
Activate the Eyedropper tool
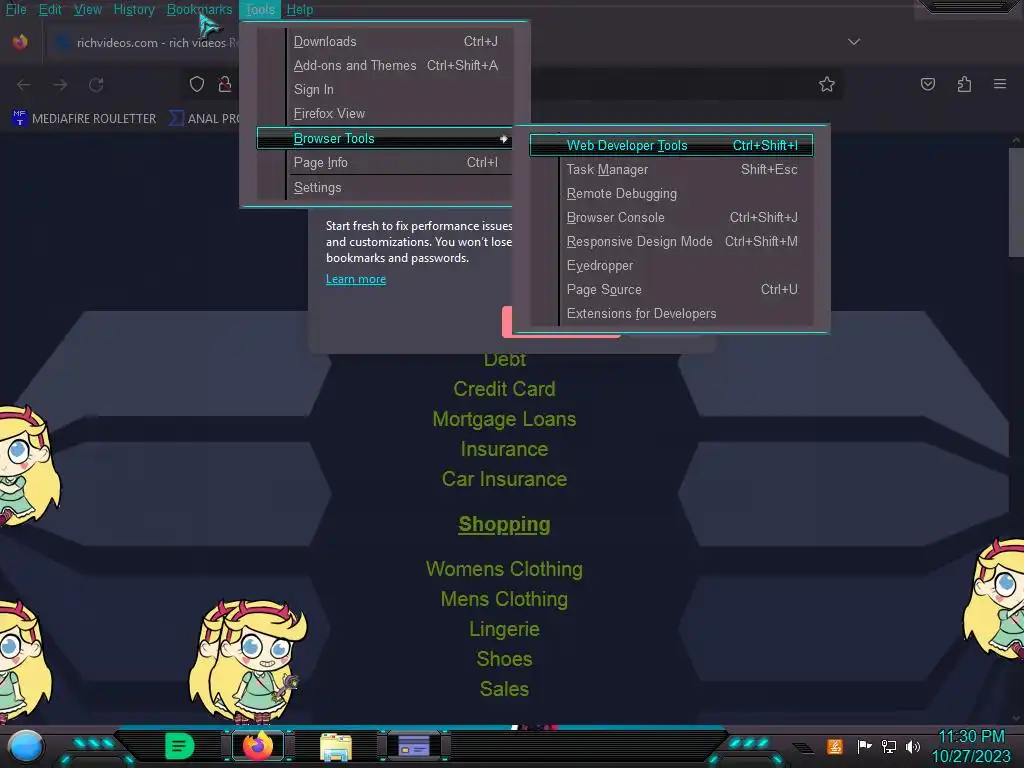tap(671, 266)
